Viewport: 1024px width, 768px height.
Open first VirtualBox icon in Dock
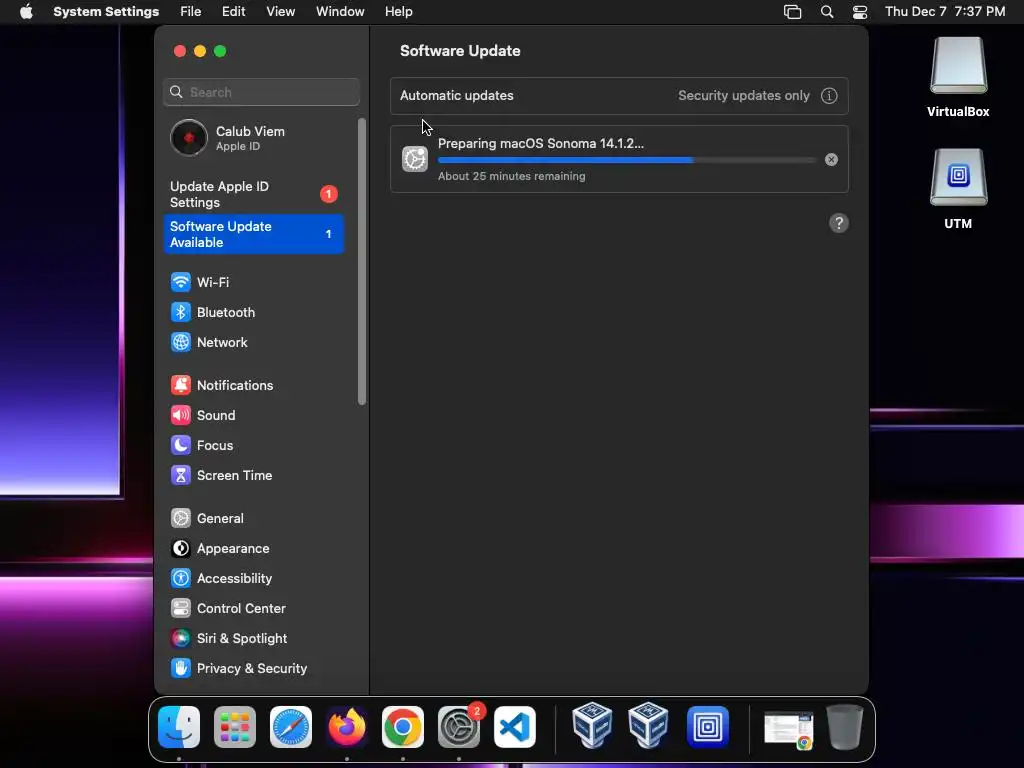pos(592,725)
